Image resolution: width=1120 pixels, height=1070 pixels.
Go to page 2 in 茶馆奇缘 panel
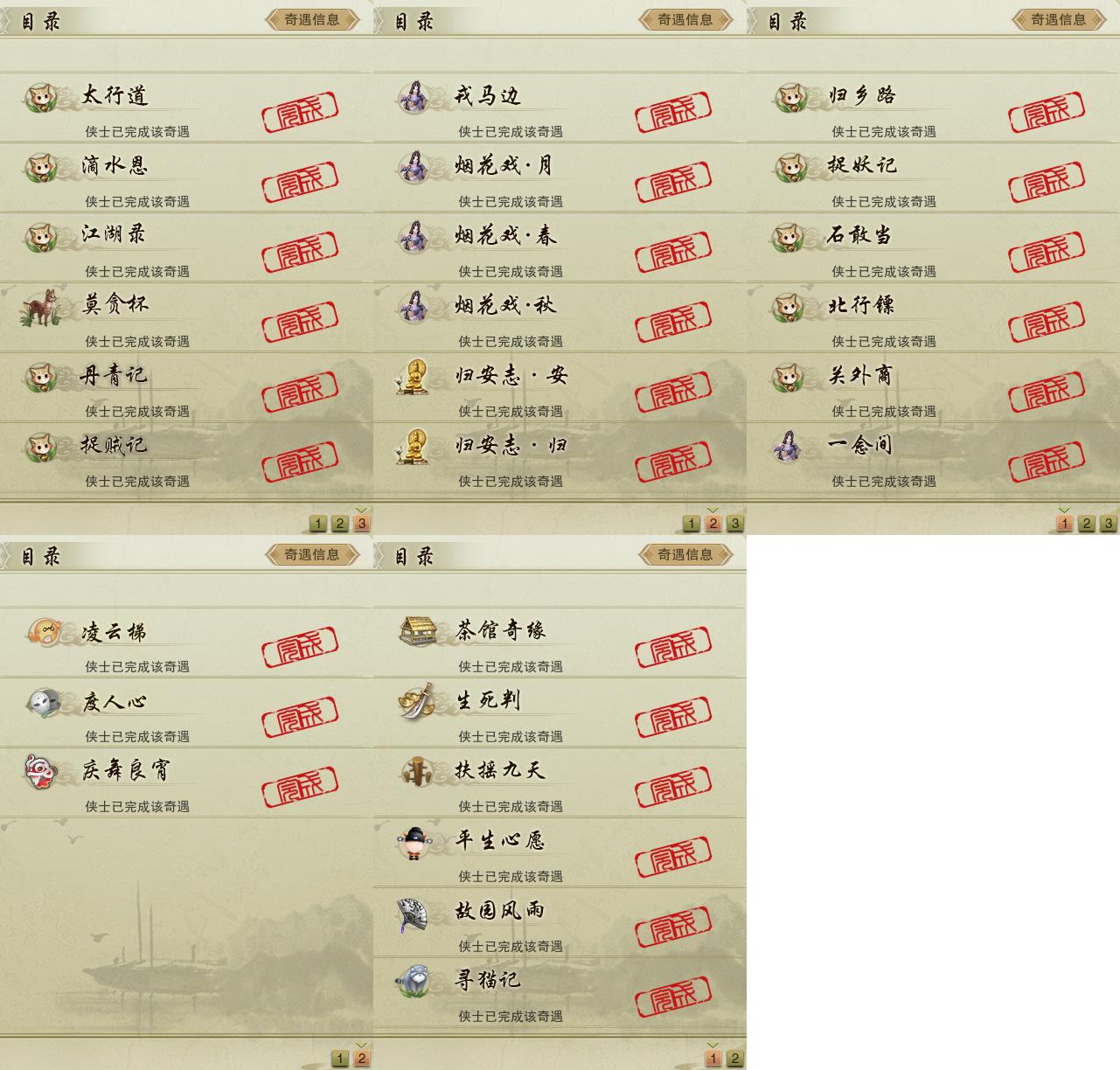(x=734, y=1059)
